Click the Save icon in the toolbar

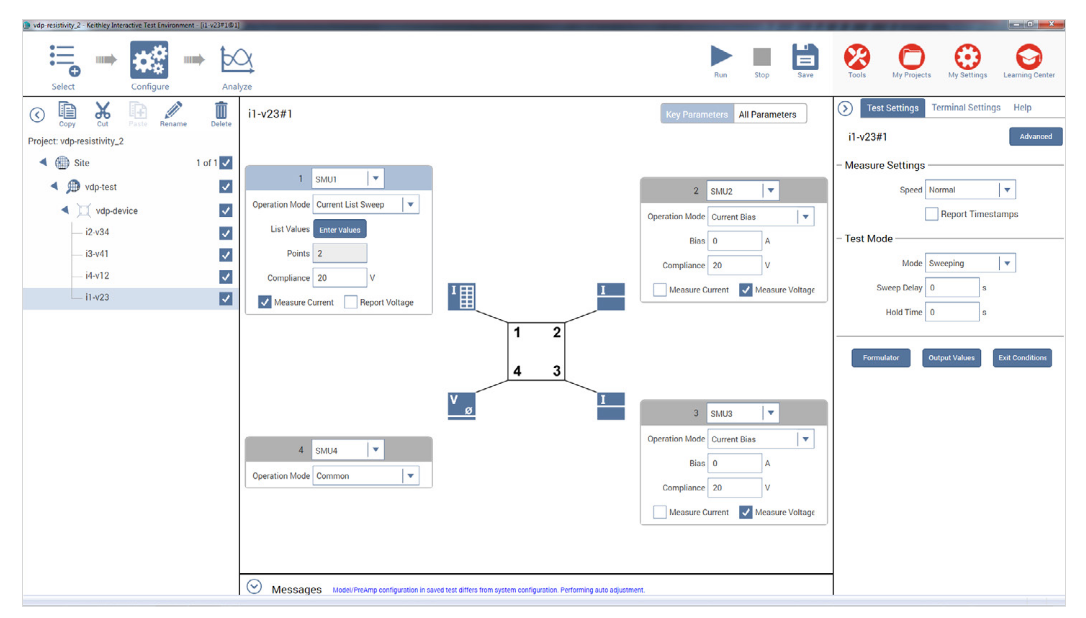click(805, 57)
